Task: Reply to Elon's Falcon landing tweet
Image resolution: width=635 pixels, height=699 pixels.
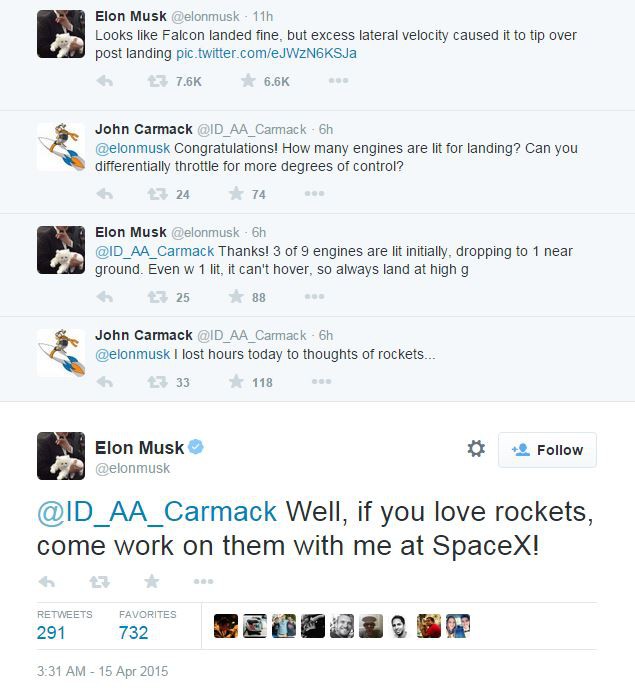Action: coord(104,81)
